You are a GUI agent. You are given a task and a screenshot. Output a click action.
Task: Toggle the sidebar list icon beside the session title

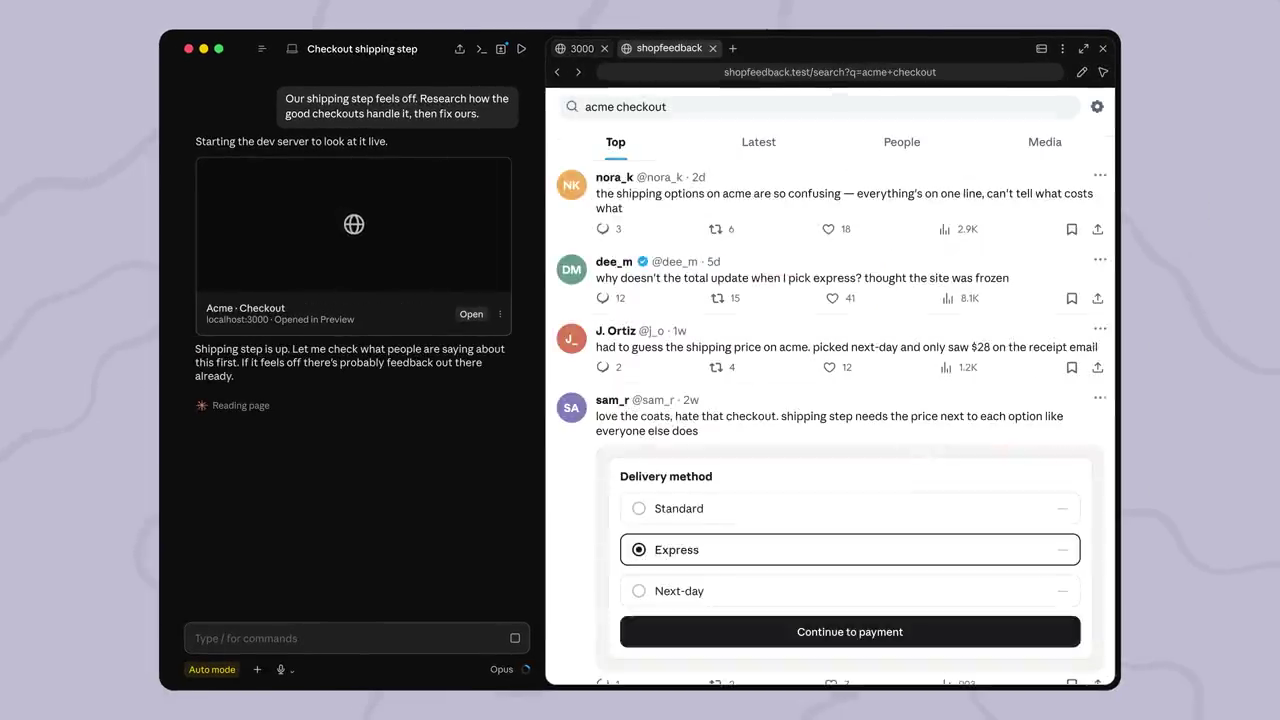[262, 49]
